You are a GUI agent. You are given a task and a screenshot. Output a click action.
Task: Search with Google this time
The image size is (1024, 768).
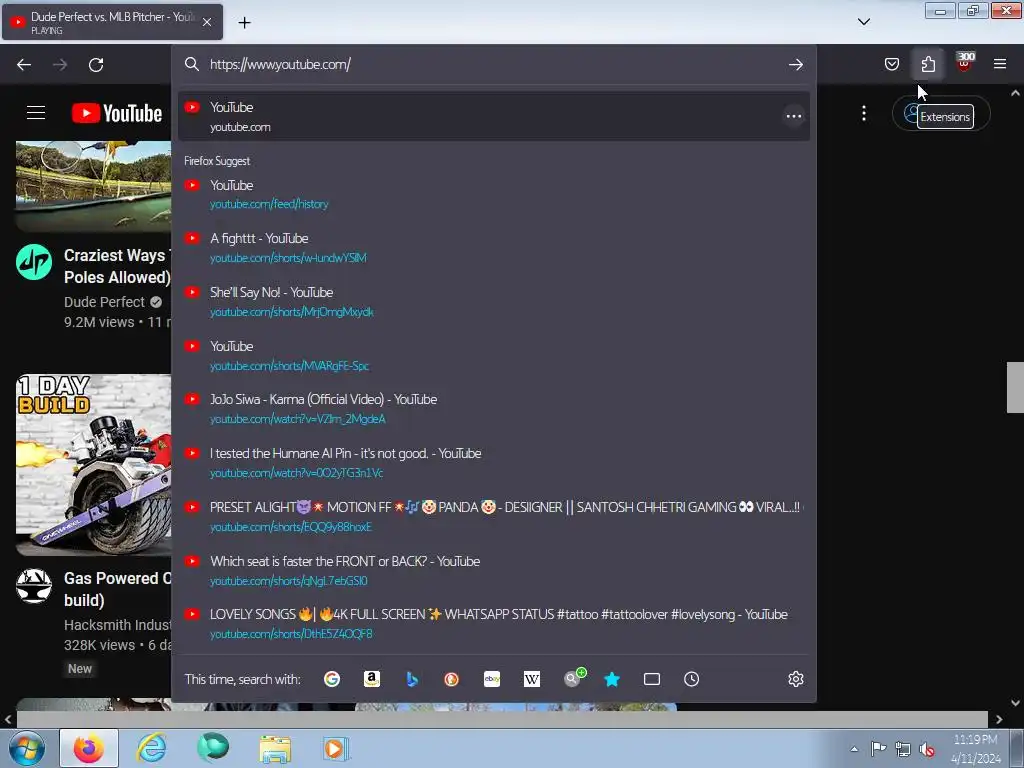coord(332,679)
